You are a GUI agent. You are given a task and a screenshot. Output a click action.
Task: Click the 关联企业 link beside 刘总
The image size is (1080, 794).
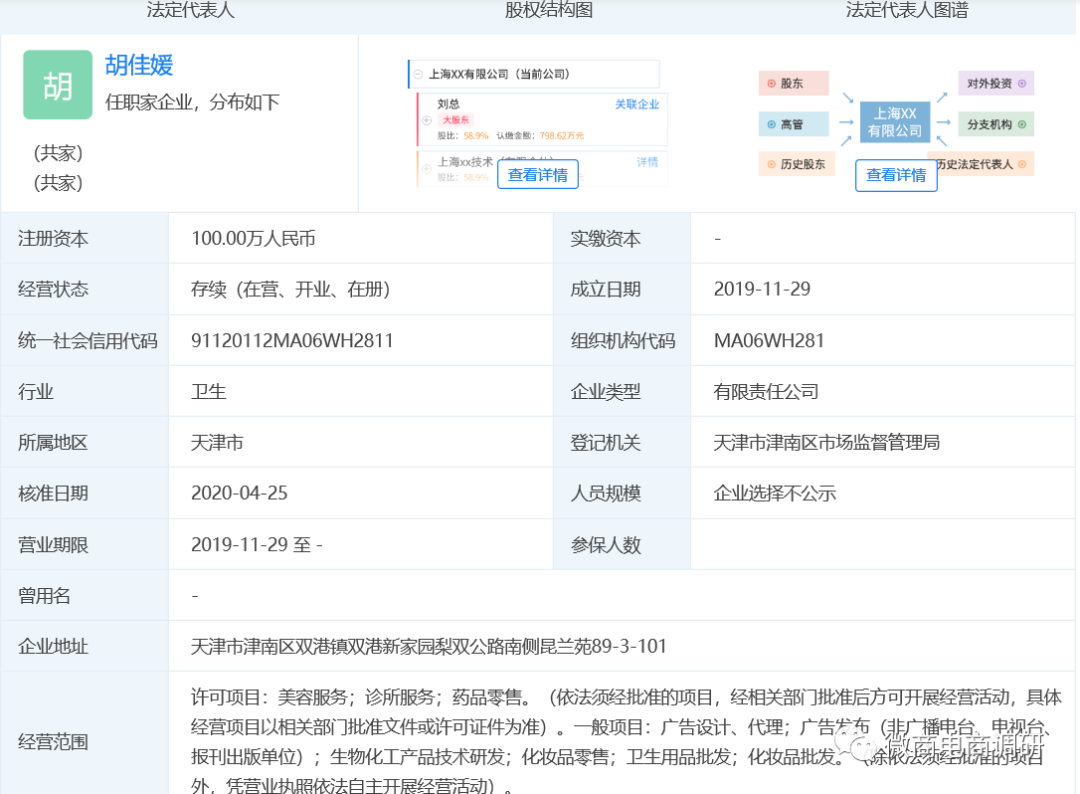click(x=637, y=105)
